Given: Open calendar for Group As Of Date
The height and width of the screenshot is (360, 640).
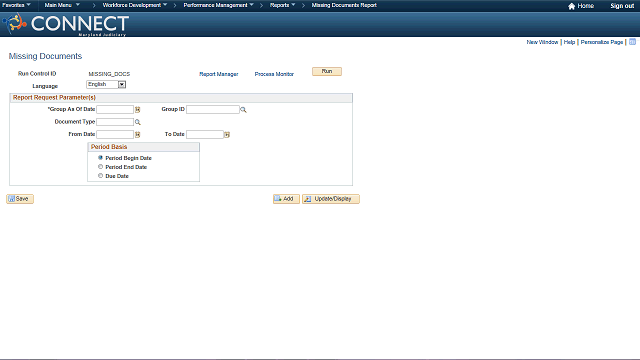Looking at the screenshot, I should click(138, 109).
